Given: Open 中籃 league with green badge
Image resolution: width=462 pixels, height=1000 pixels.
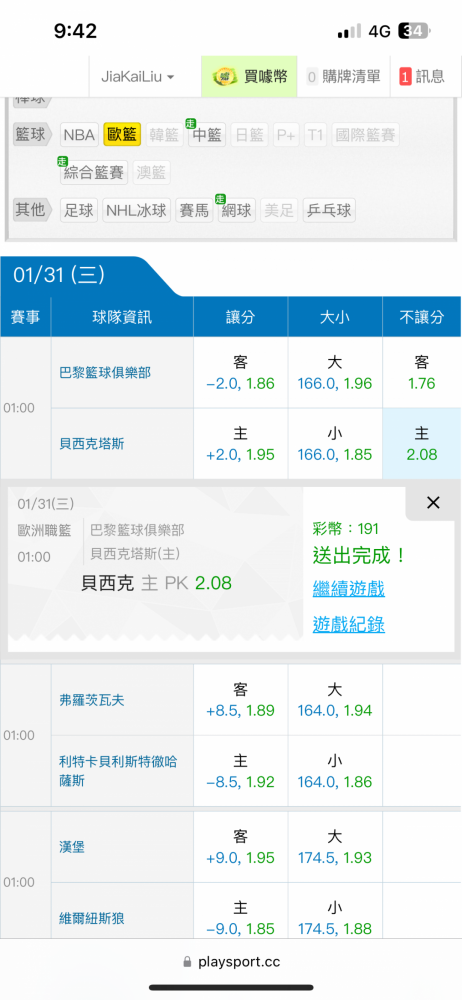Looking at the screenshot, I should tap(207, 135).
